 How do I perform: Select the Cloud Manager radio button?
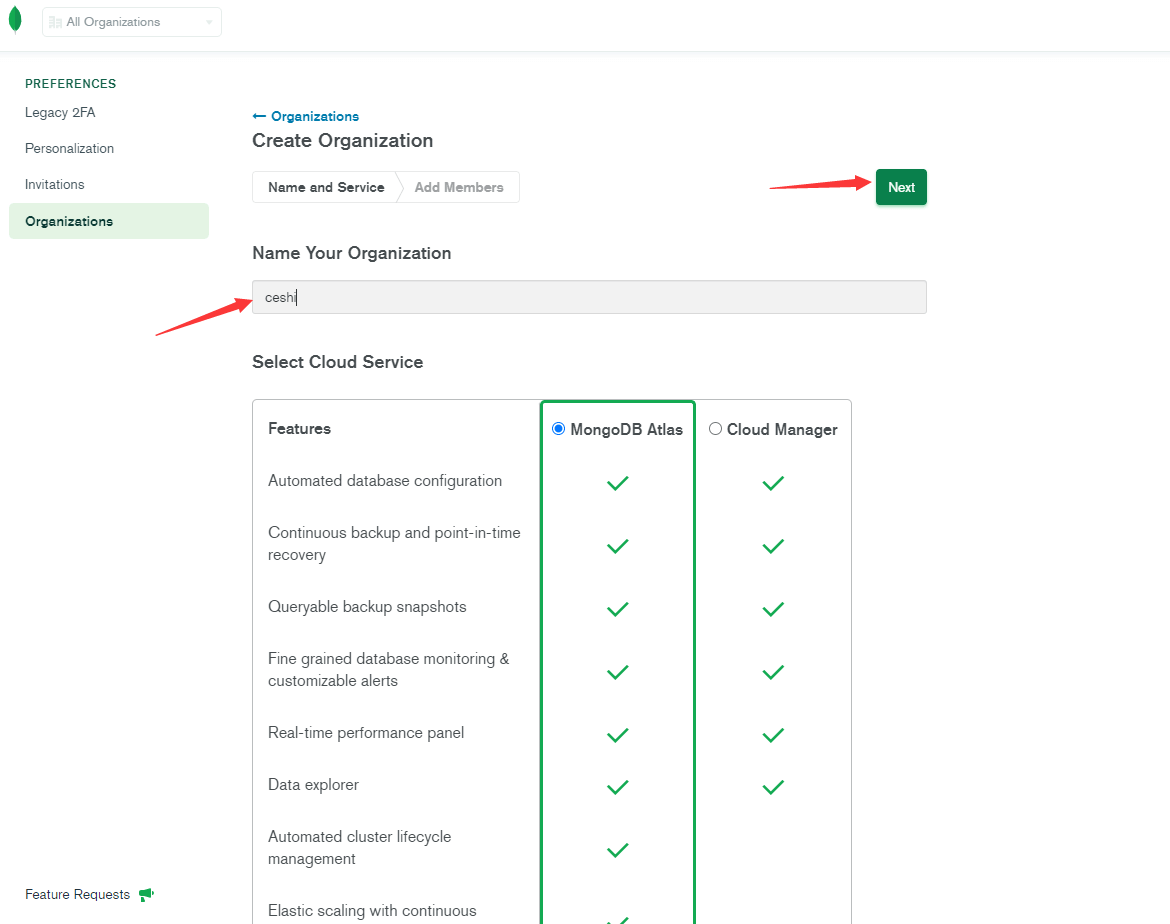715,428
